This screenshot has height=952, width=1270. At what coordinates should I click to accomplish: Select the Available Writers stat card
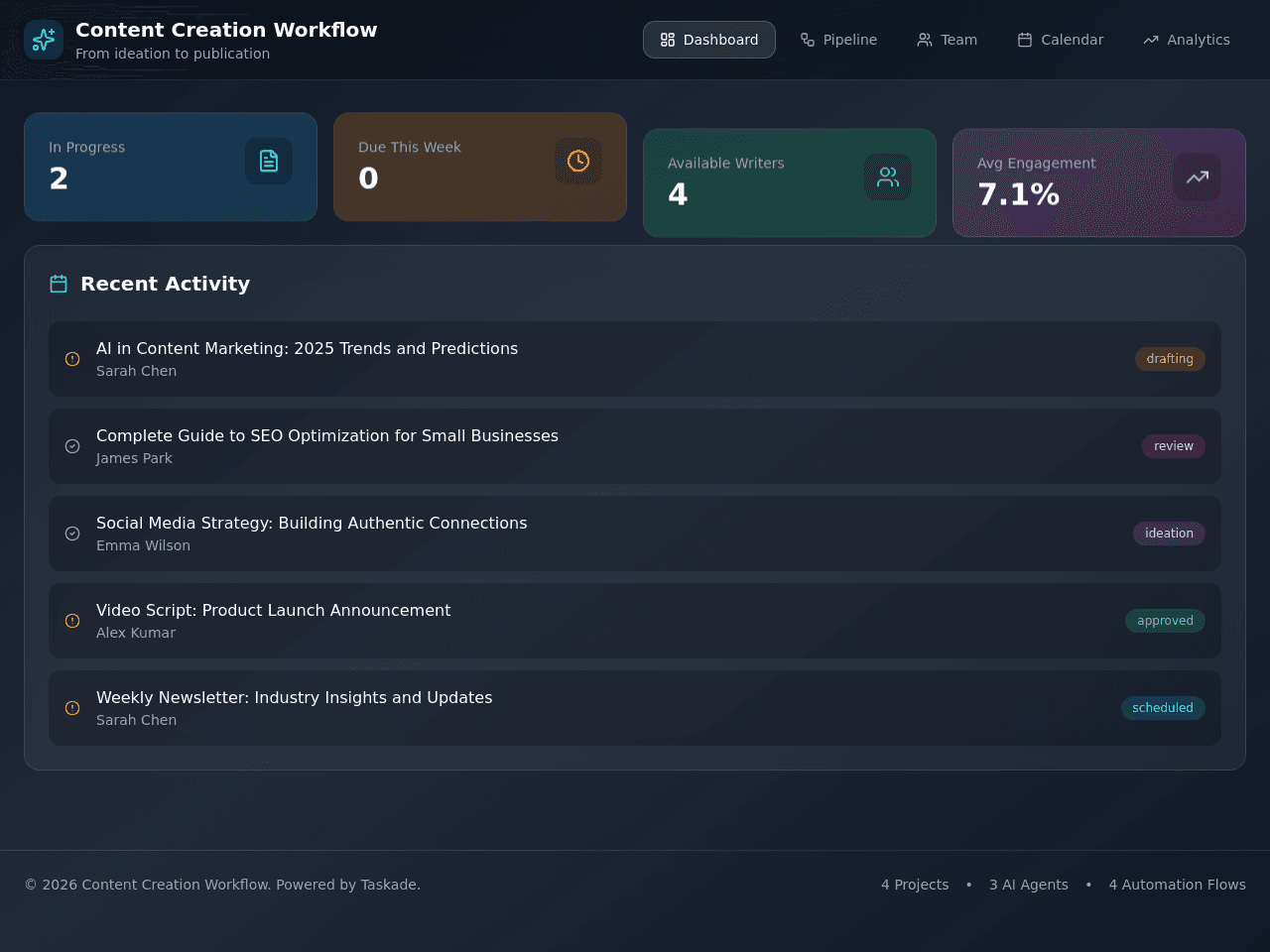point(790,182)
